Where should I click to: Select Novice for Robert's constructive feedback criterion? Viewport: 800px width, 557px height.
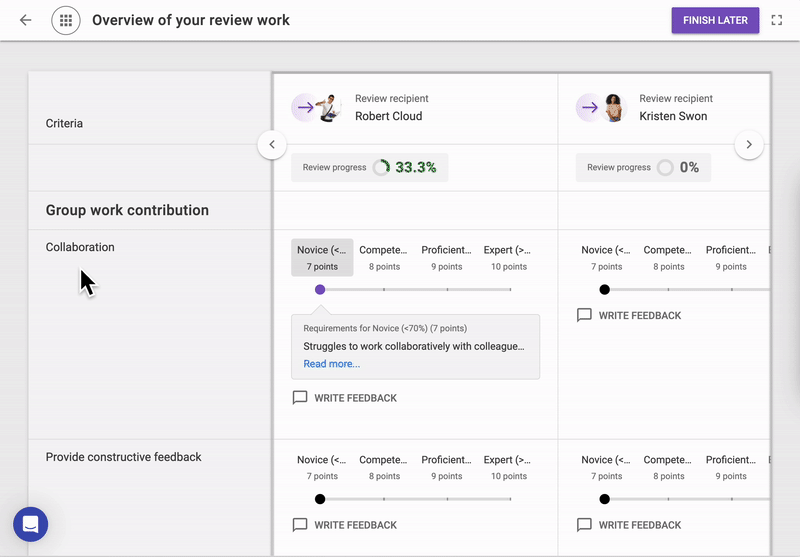pyautogui.click(x=322, y=467)
